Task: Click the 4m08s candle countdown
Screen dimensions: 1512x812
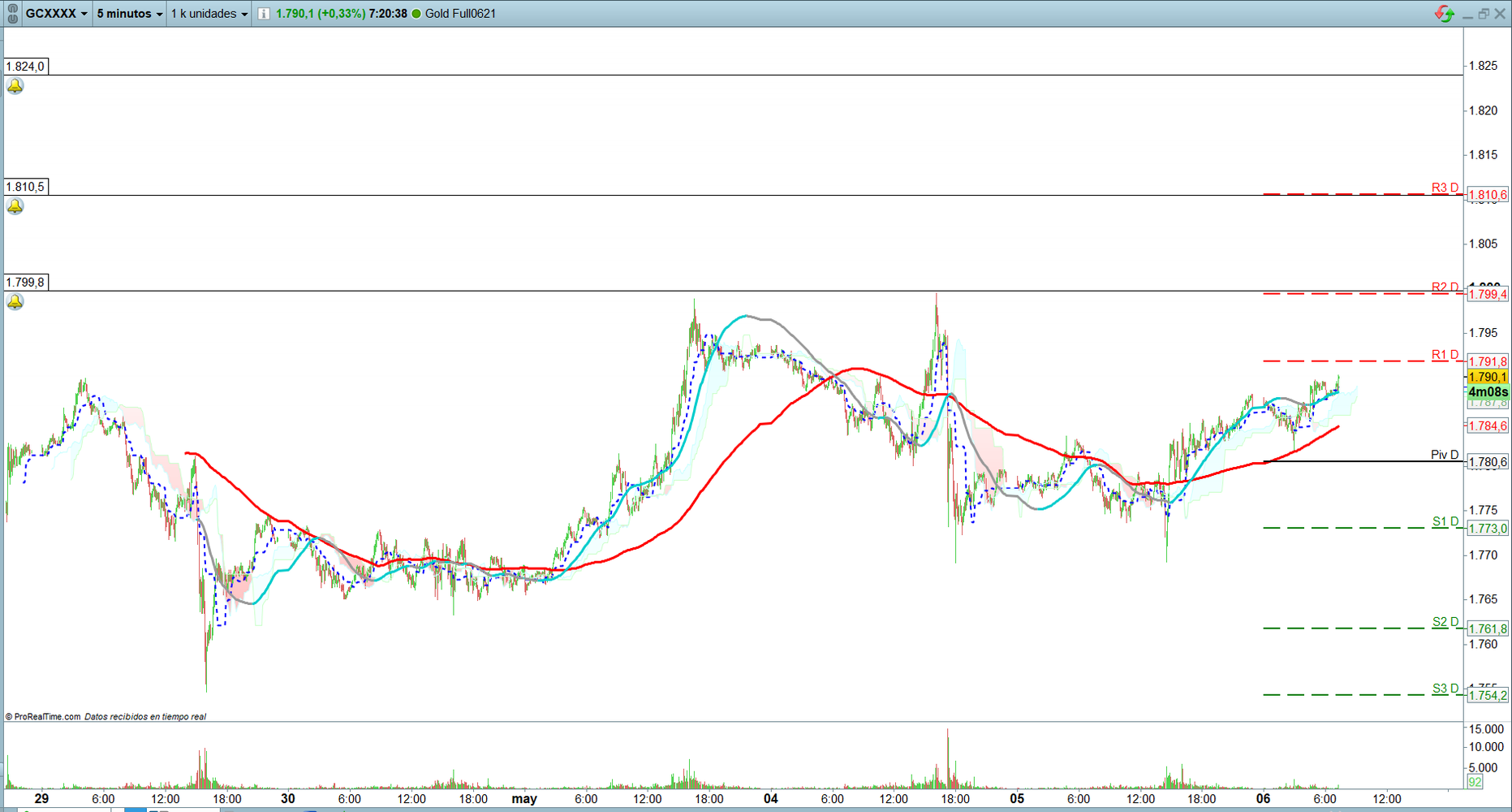Action: pos(1488,392)
